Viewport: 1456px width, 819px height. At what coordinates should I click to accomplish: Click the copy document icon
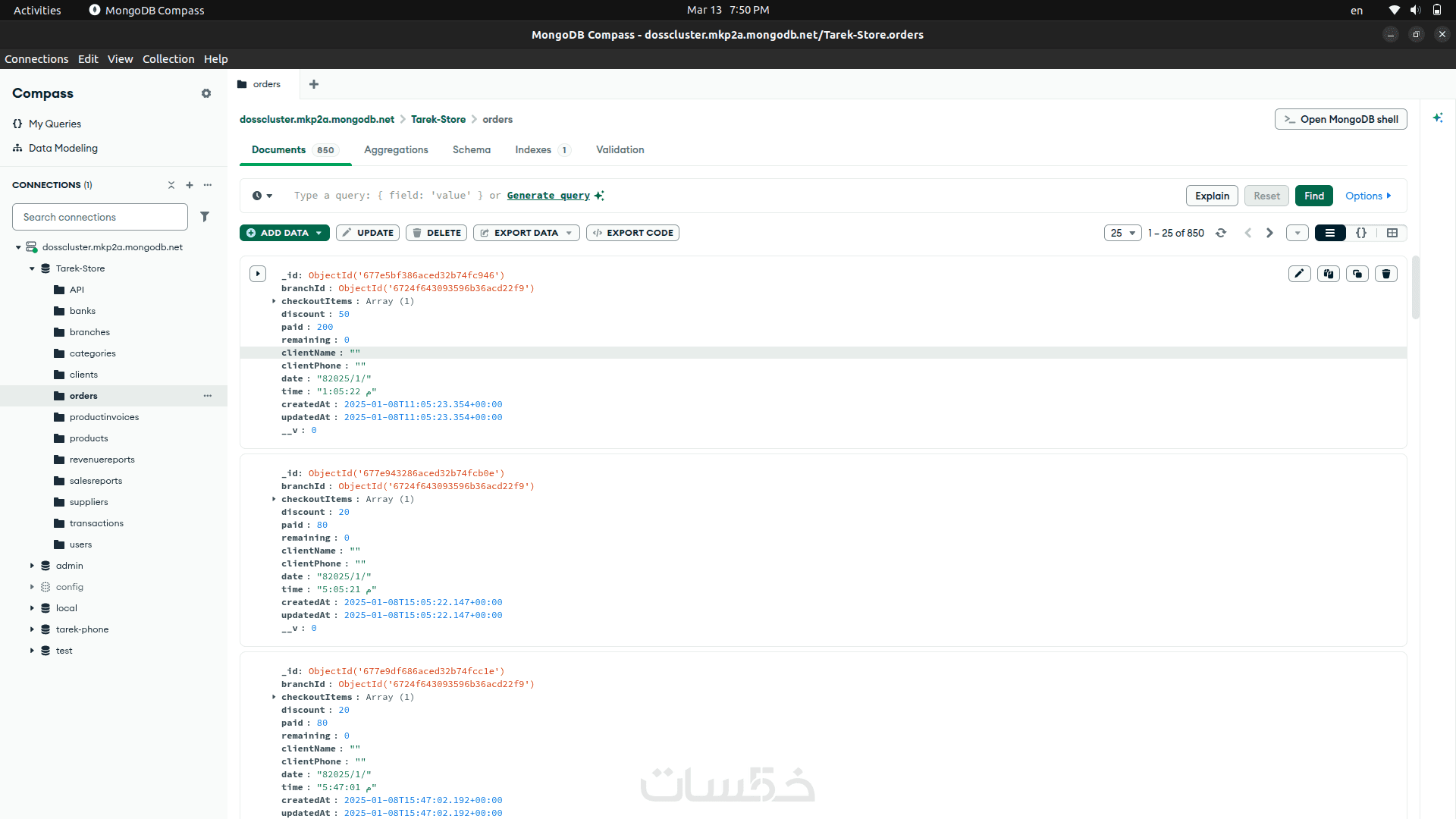pos(1328,274)
